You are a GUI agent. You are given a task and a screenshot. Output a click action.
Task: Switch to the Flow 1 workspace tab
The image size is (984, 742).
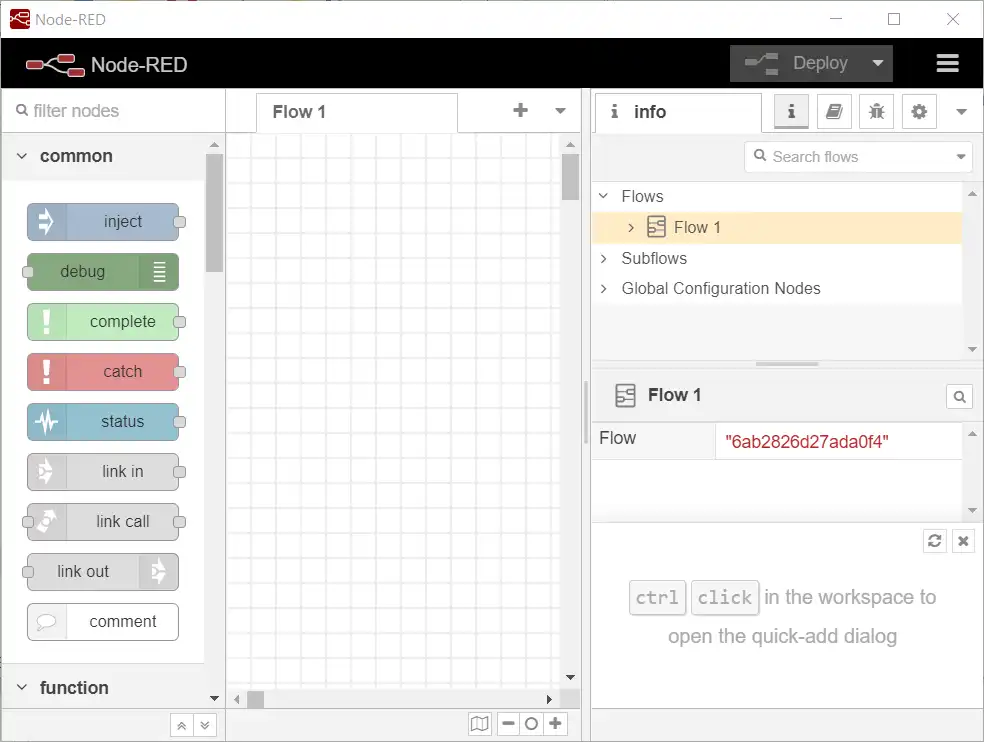pyautogui.click(x=356, y=112)
